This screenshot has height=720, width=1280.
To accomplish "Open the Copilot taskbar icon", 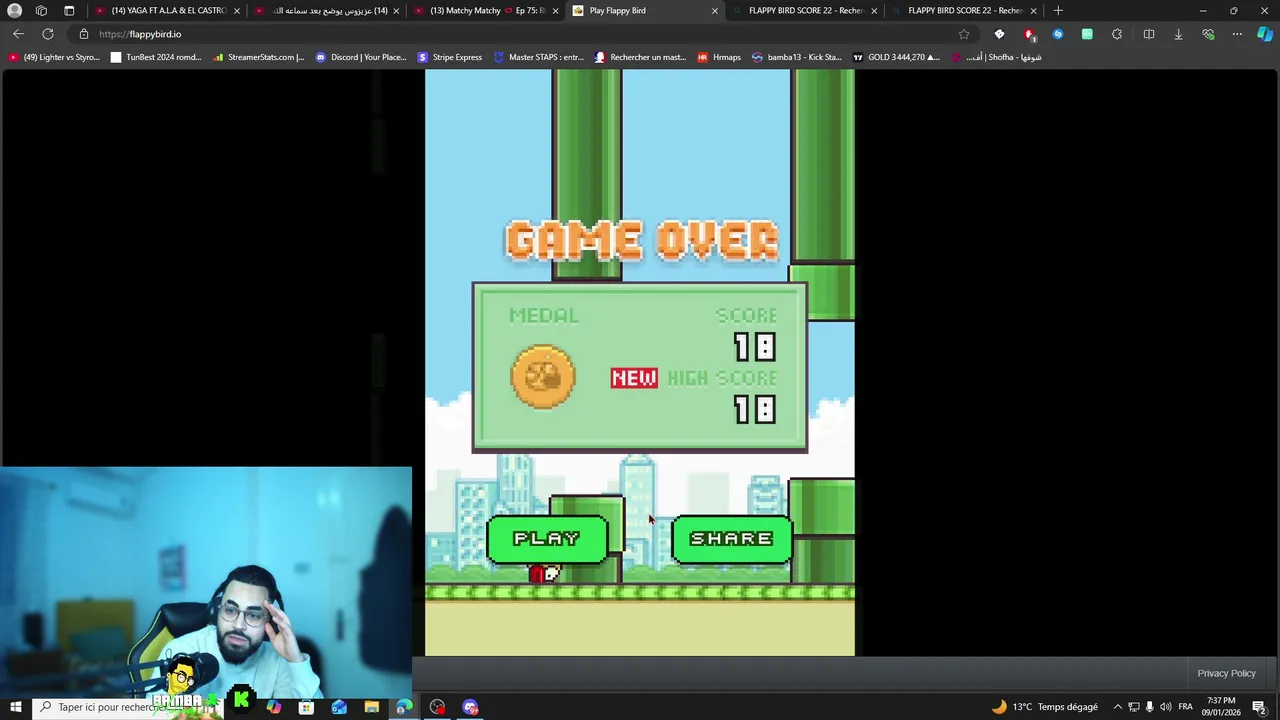I will tap(273, 707).
